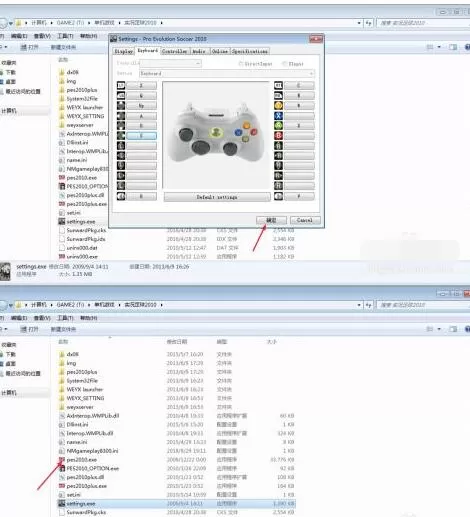Click the highlighted D-pad right key assignment button
This screenshot has width=470, height=517.
(141, 136)
